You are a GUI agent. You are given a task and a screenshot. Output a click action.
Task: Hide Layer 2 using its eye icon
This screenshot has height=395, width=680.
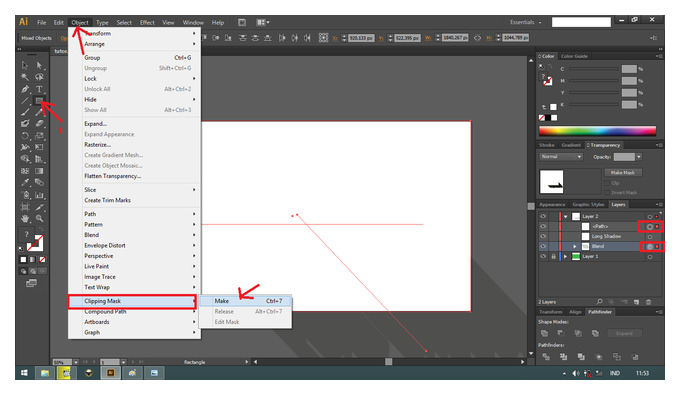pyautogui.click(x=543, y=216)
